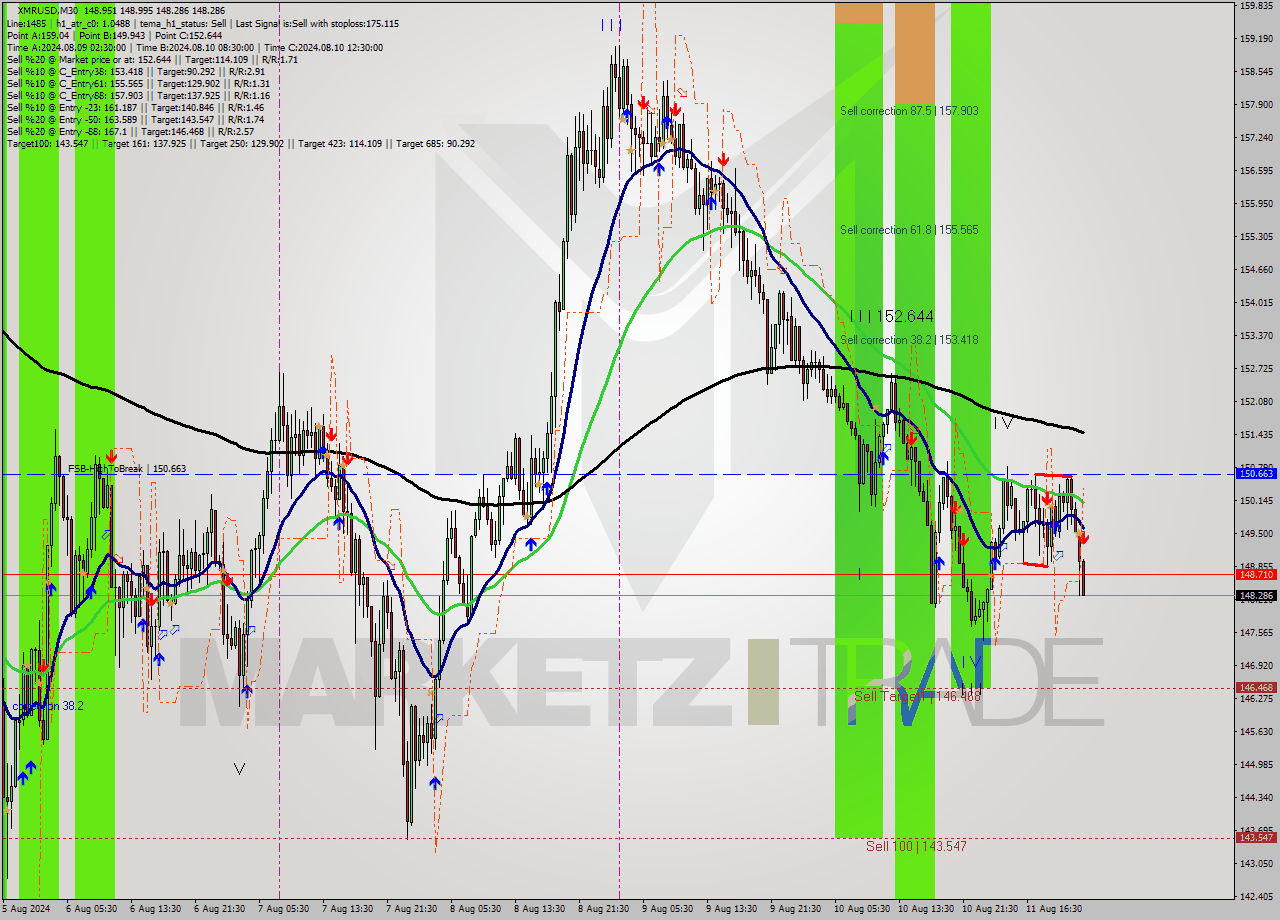Click the 'Sell %10 @ C_Entry61: 155.565' line
Viewport: 1280px width, 920px height.
(139, 83)
